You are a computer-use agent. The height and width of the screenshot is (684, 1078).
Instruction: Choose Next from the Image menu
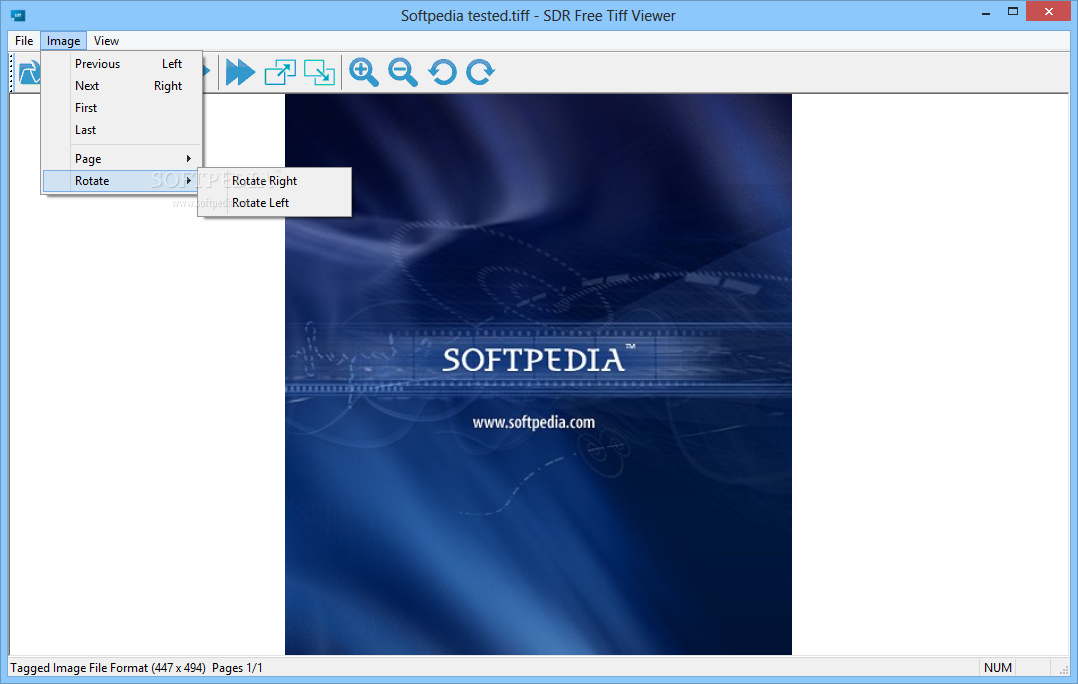122,86
